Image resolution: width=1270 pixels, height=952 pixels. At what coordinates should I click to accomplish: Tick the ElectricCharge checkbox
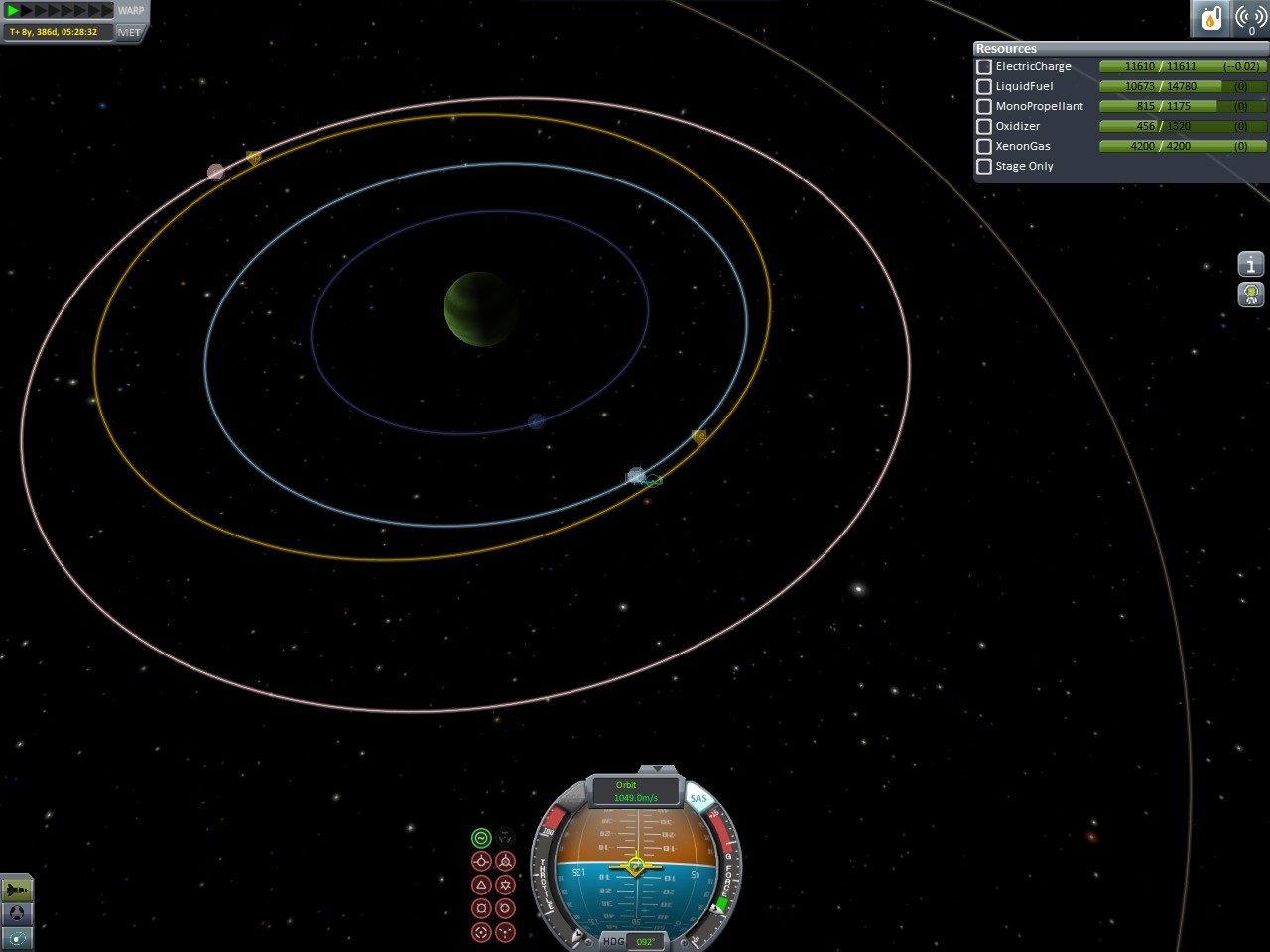(984, 66)
